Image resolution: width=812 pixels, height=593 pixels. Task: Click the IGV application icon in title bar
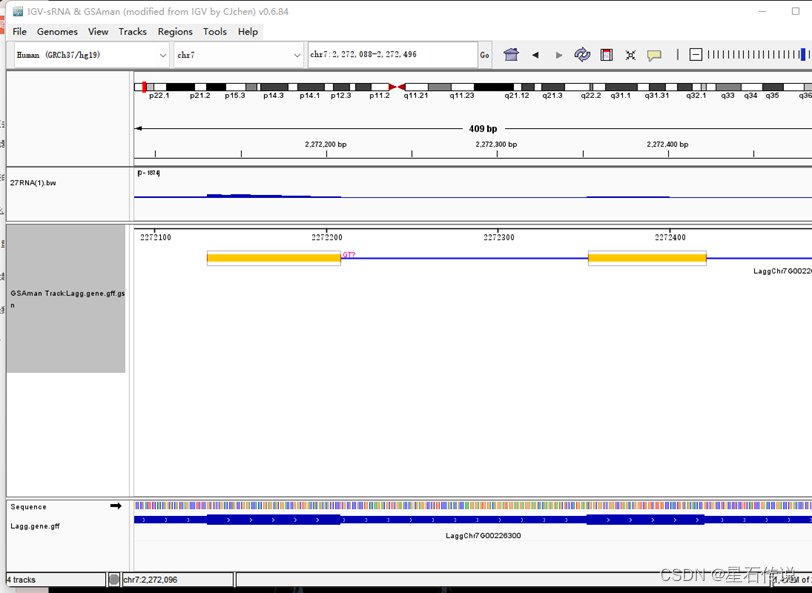tap(18, 11)
